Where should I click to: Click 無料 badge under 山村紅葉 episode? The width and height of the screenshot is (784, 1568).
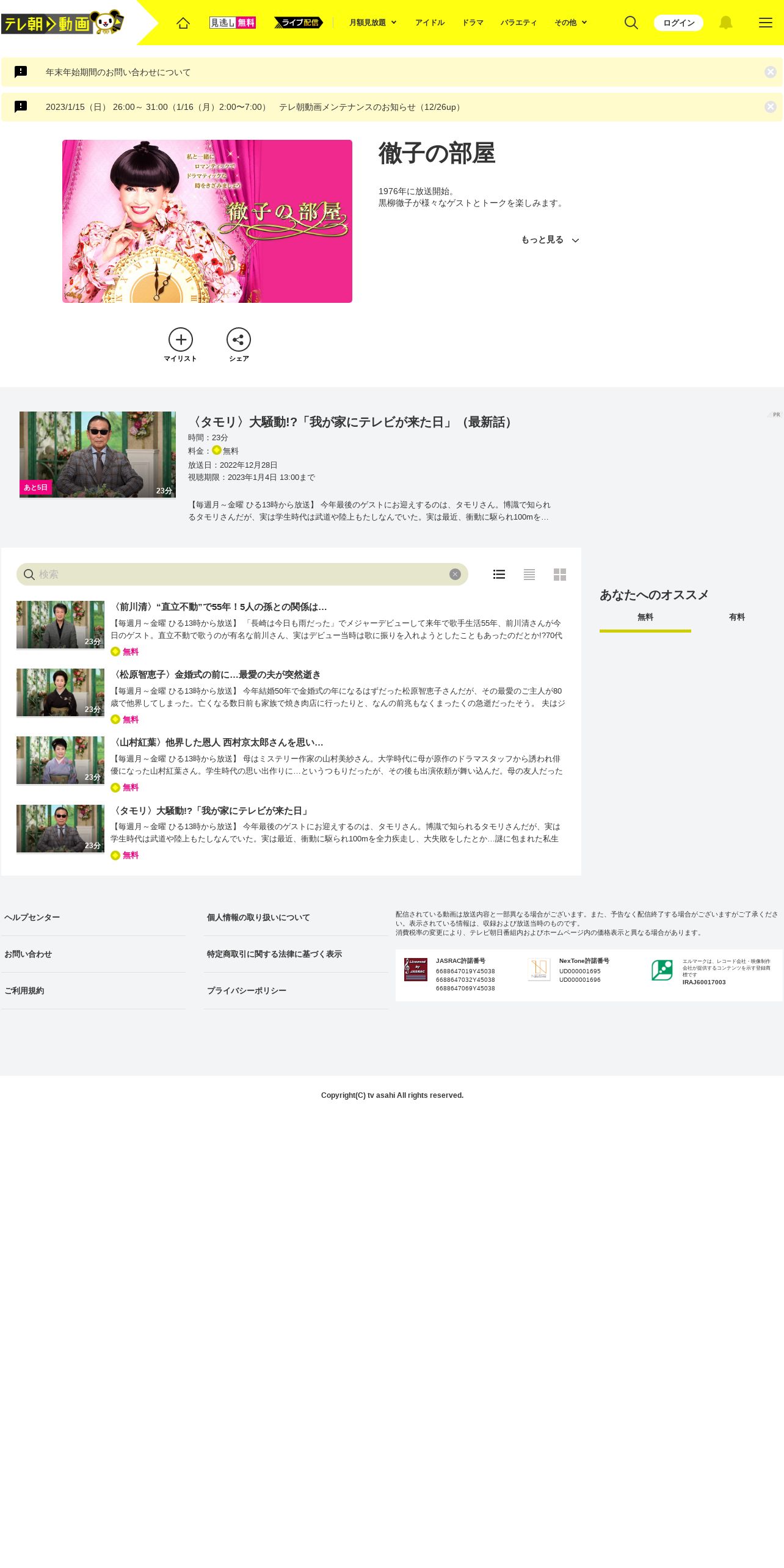pos(125,788)
